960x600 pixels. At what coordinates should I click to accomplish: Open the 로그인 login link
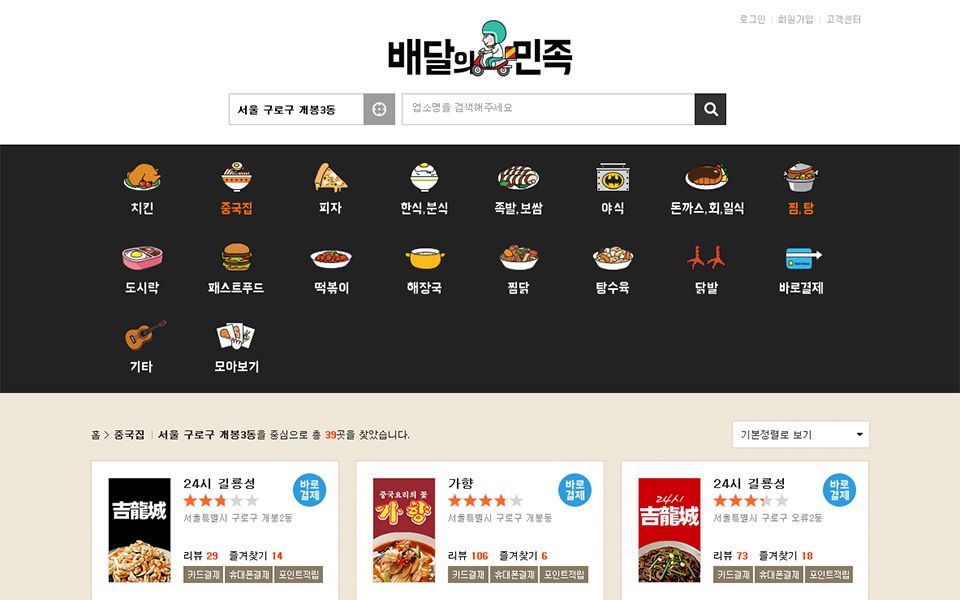click(x=752, y=20)
